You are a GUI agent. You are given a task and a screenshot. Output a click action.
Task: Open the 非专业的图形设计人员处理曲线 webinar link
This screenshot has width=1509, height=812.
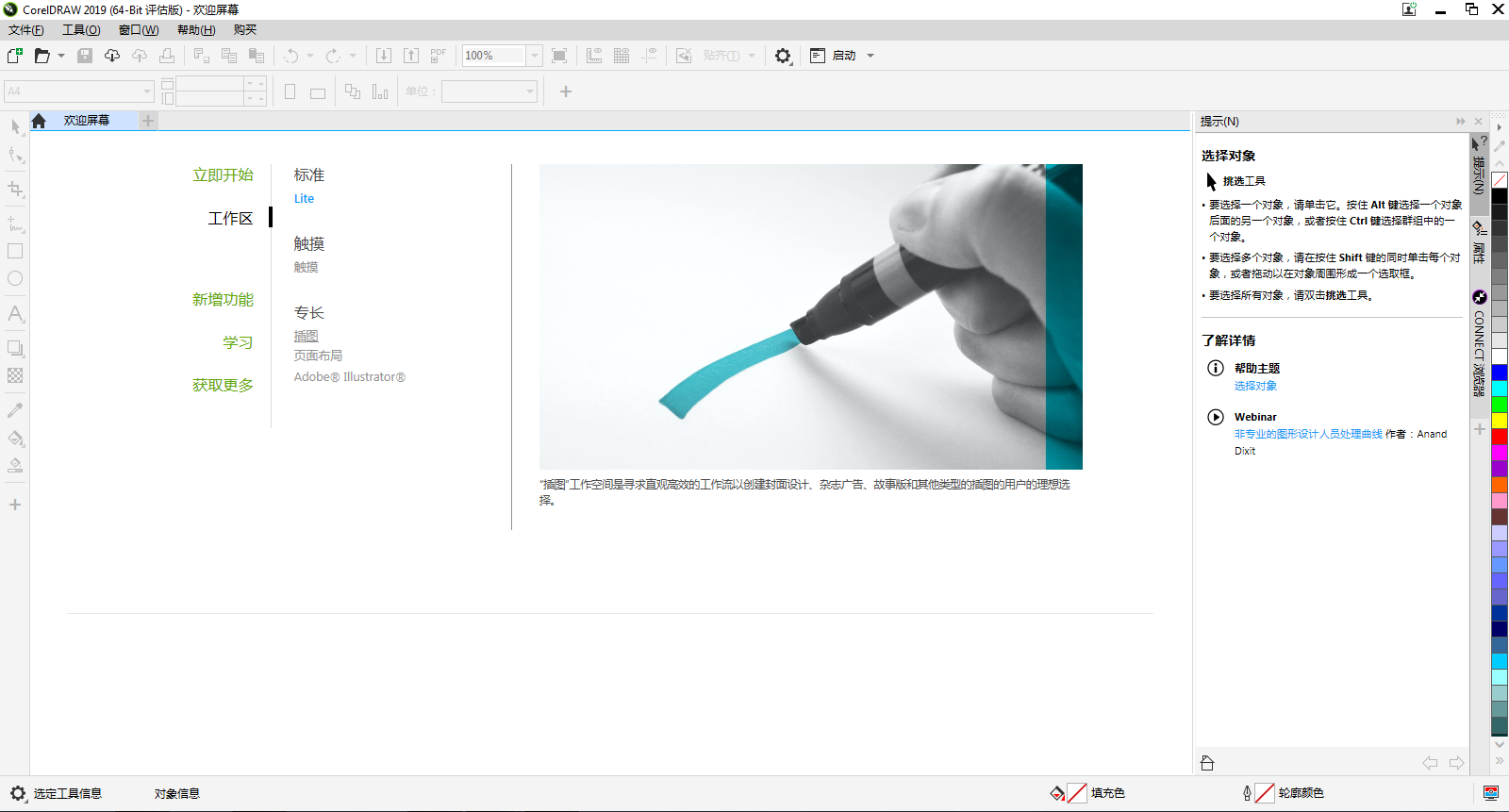1308,434
